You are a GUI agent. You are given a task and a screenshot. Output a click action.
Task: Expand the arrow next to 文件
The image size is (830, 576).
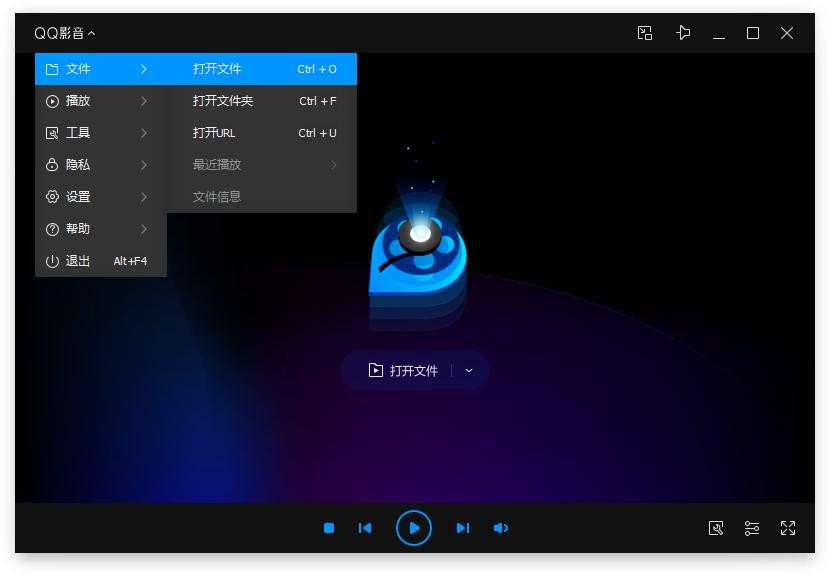[x=144, y=69]
